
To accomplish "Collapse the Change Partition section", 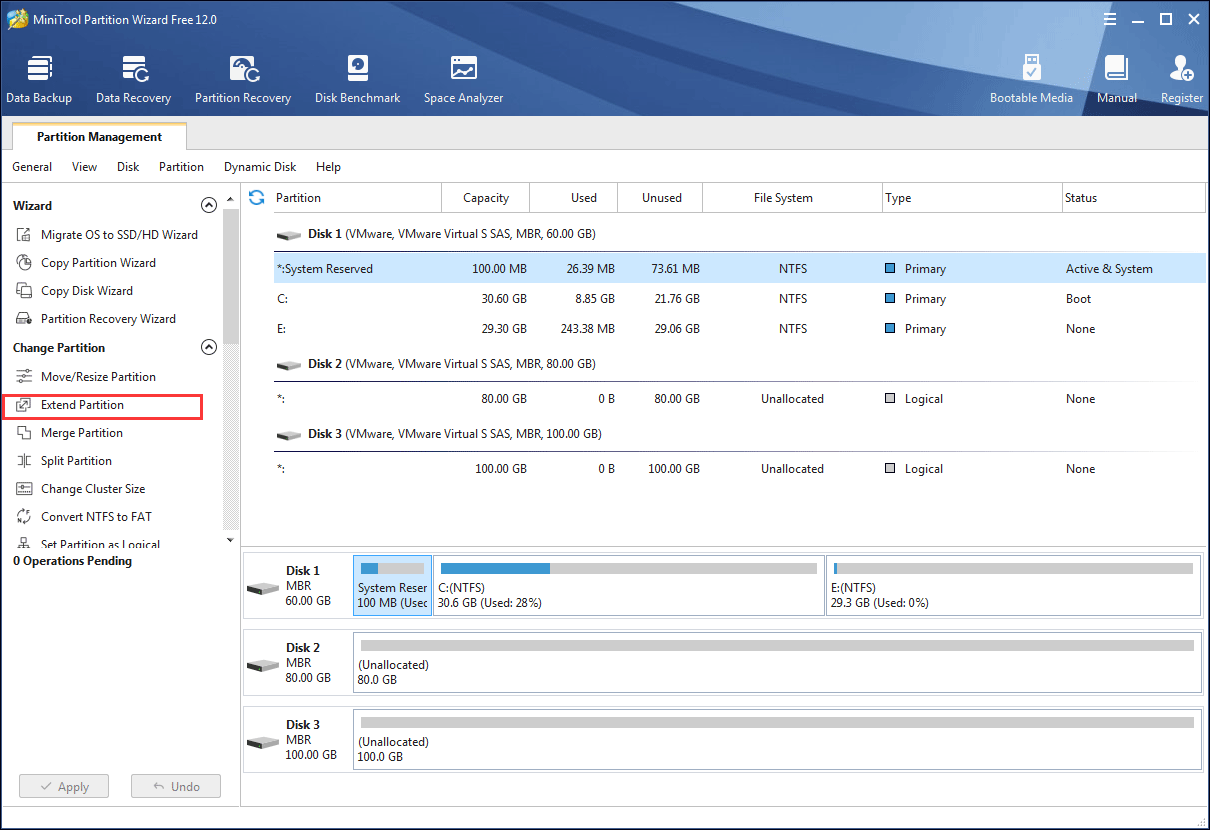I will point(209,347).
